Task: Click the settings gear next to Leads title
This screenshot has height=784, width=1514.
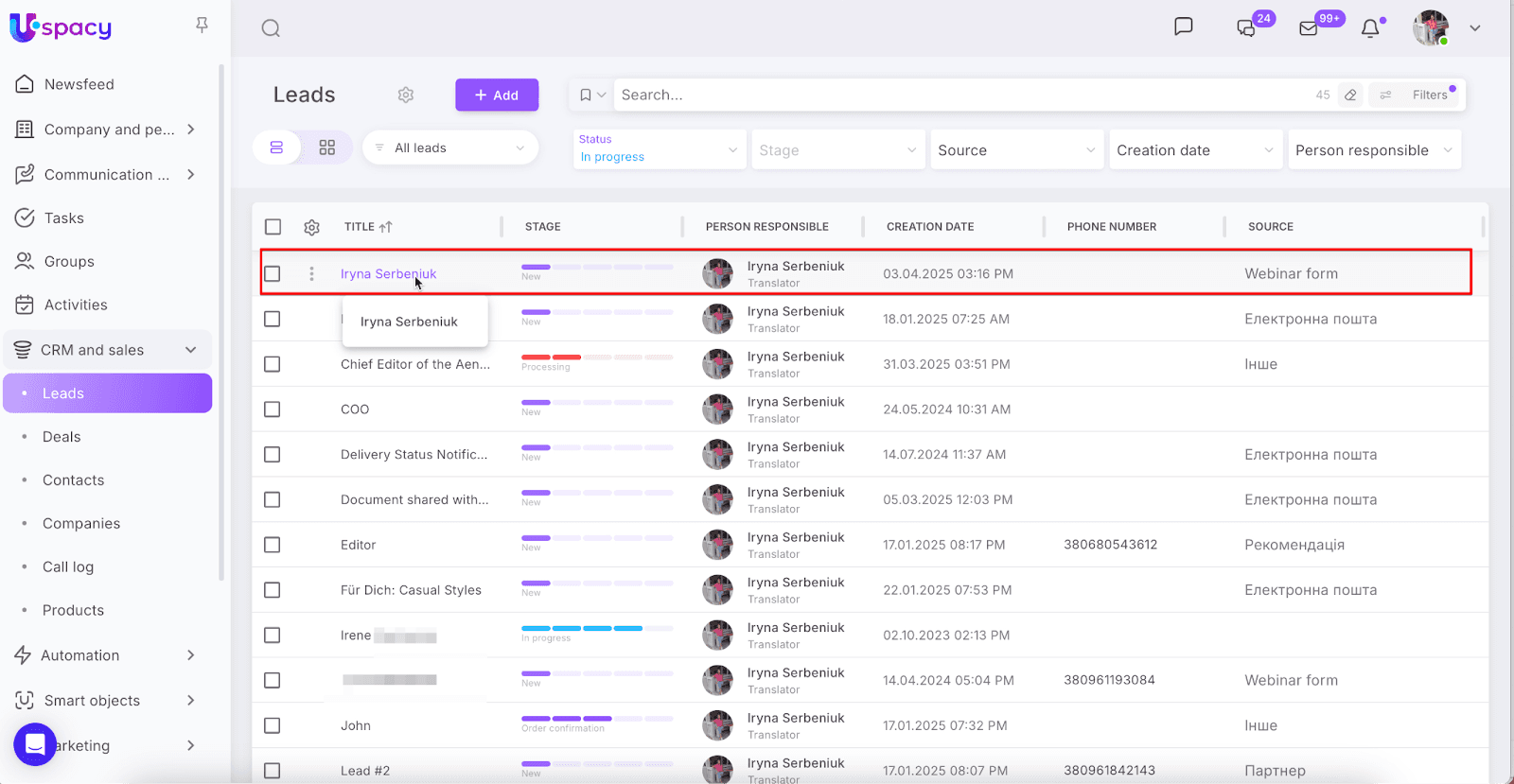Action: (406, 95)
